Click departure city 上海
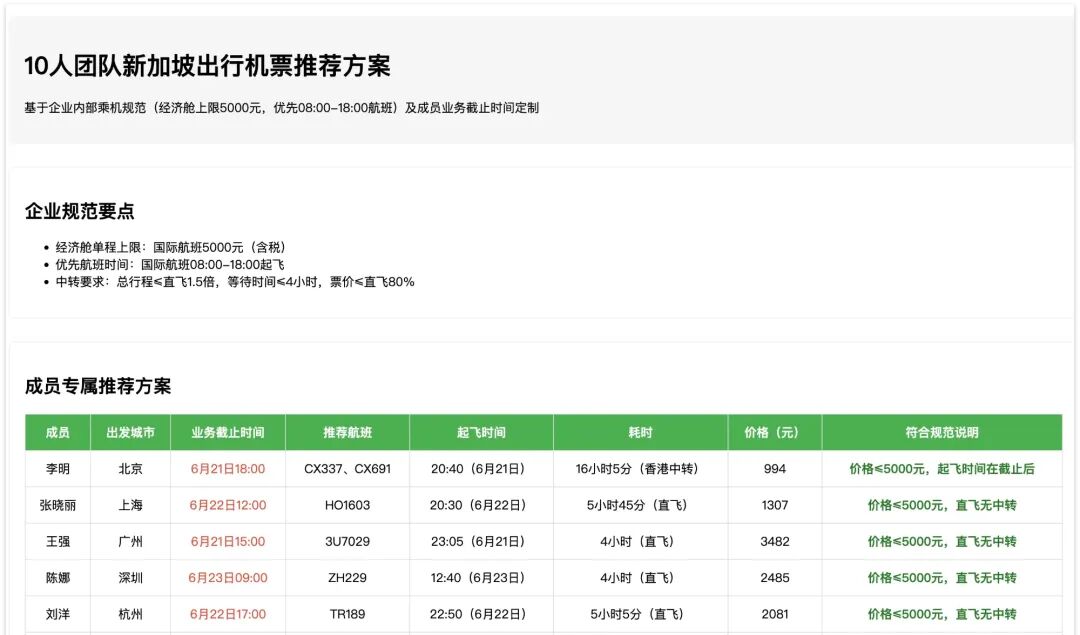This screenshot has height=635, width=1080. click(130, 506)
